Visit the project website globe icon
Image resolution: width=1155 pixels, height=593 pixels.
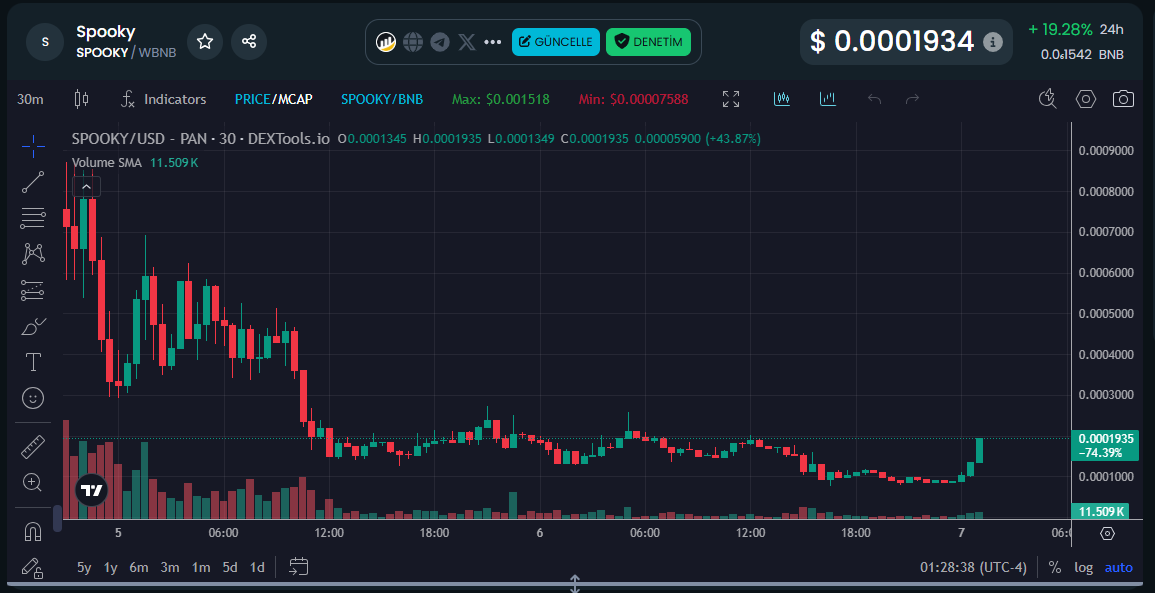pos(413,42)
